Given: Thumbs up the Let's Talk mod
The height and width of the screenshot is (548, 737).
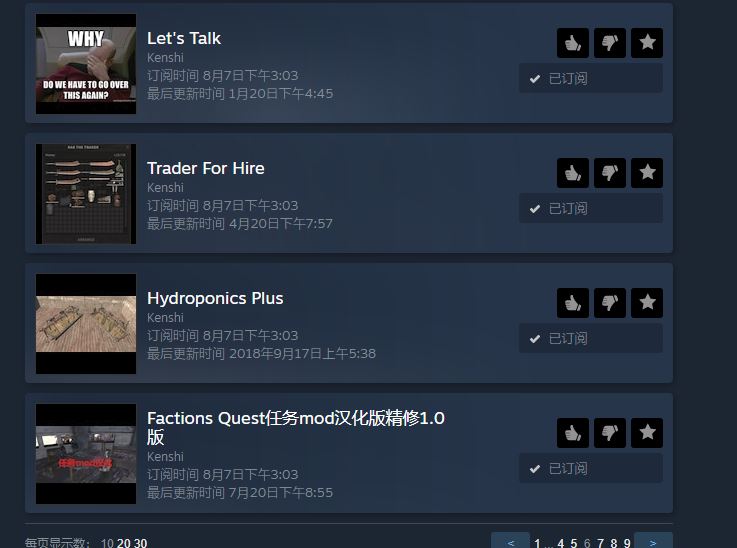Looking at the screenshot, I should pyautogui.click(x=572, y=43).
